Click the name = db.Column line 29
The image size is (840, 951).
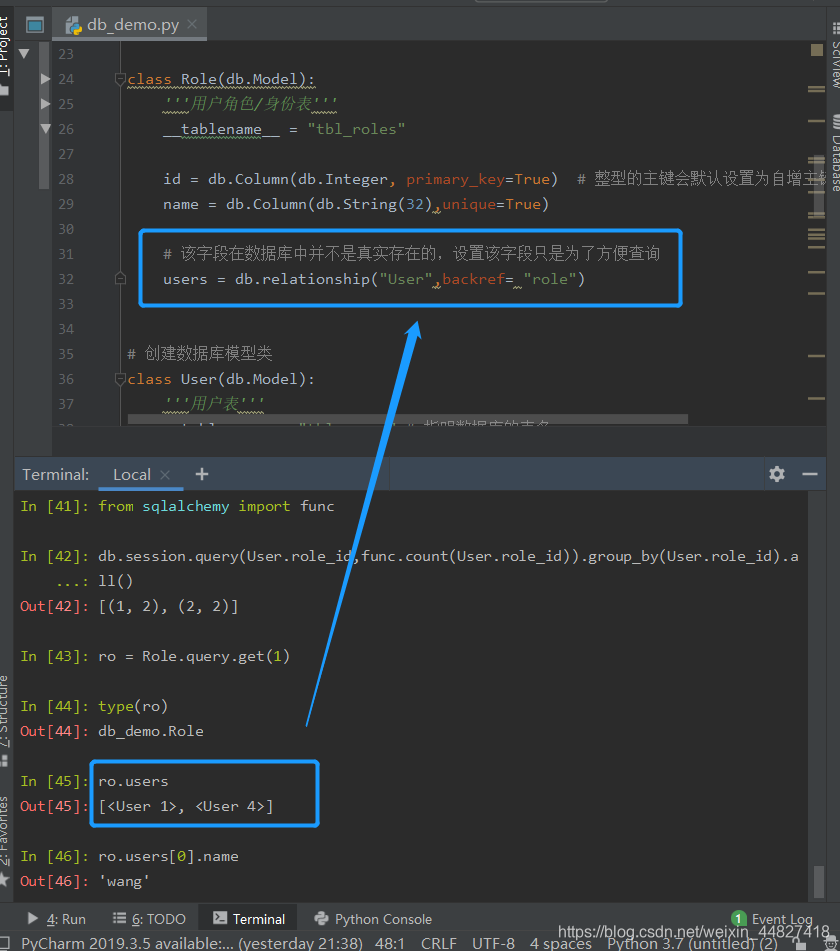pos(356,204)
